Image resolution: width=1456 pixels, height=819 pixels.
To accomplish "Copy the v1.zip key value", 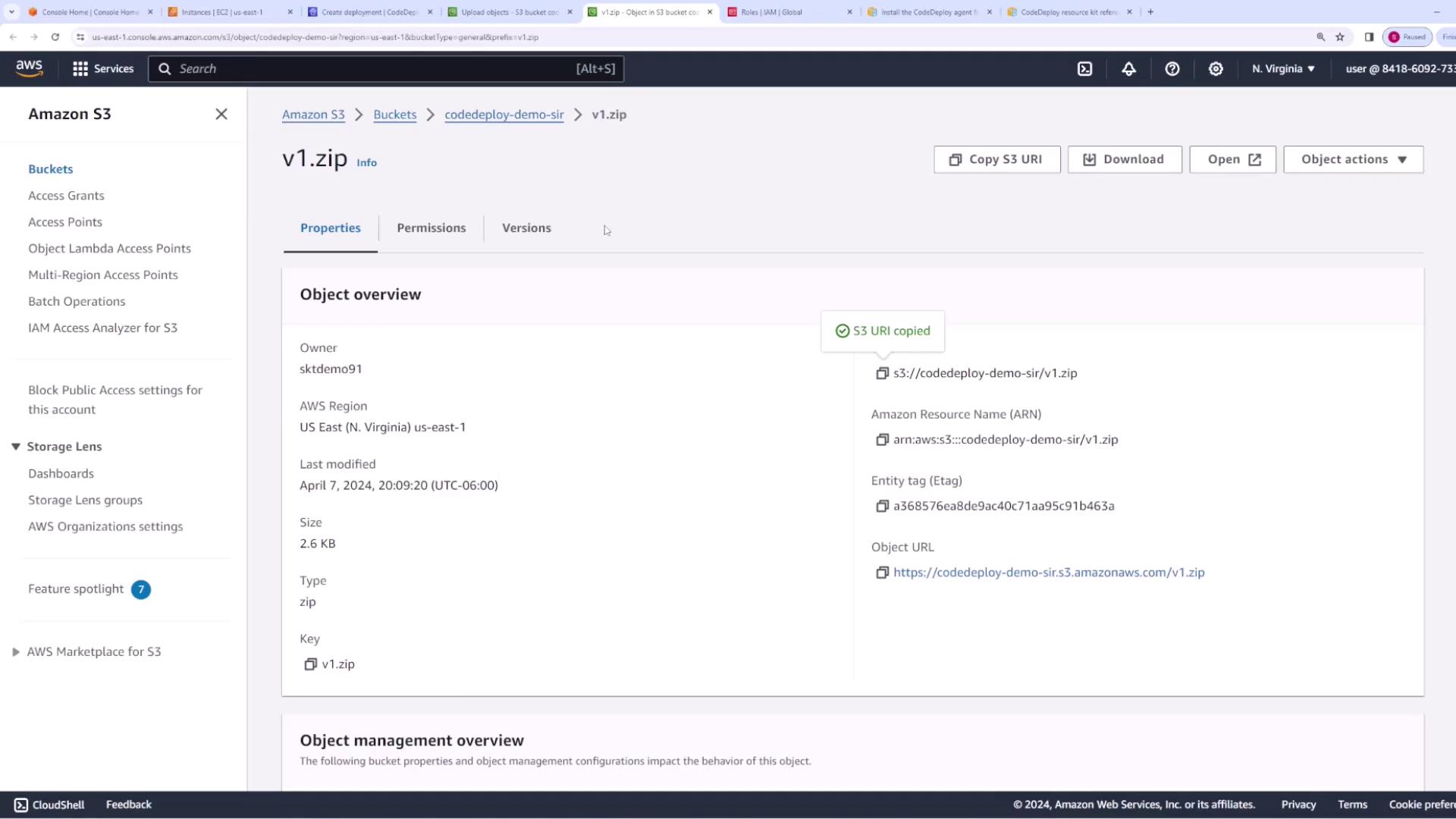I will (x=310, y=664).
